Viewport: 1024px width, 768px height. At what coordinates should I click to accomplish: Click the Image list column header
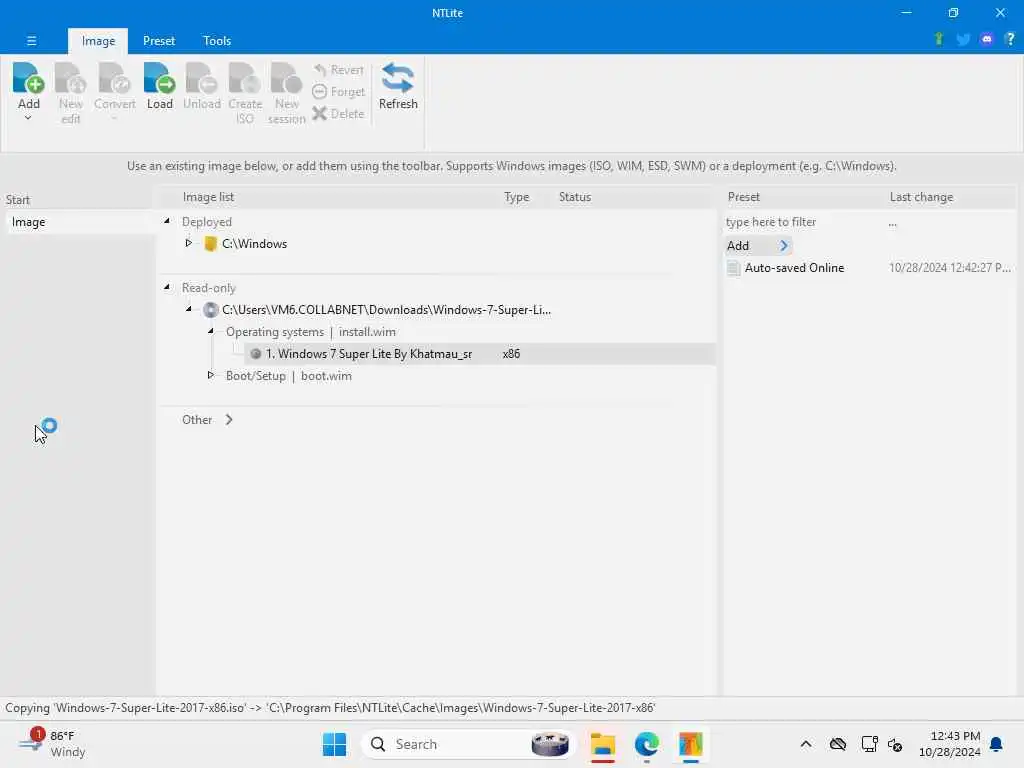208,197
